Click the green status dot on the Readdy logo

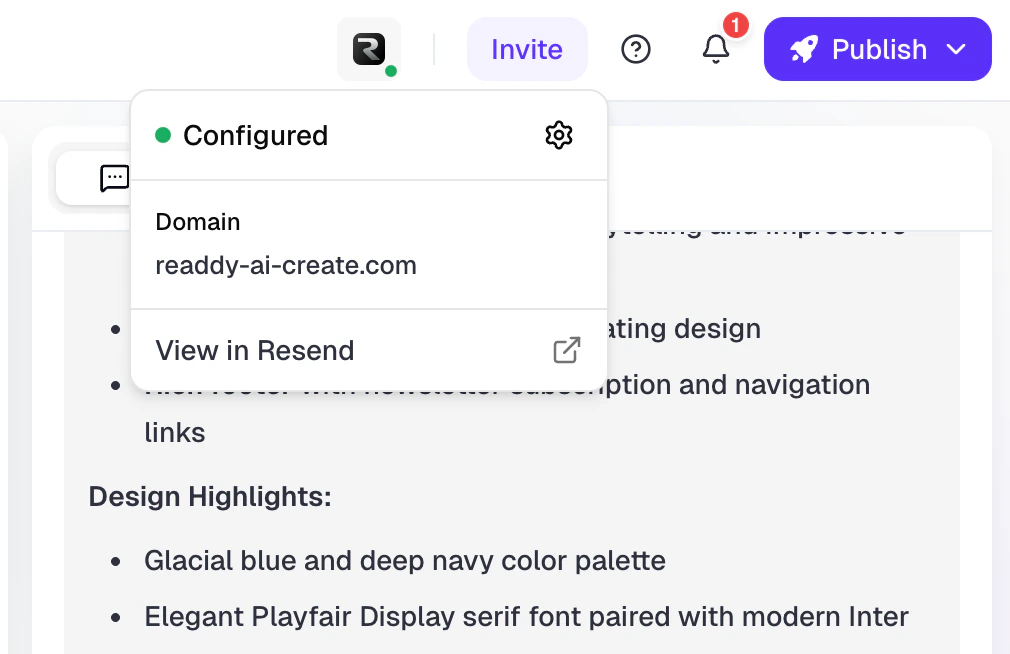click(391, 70)
